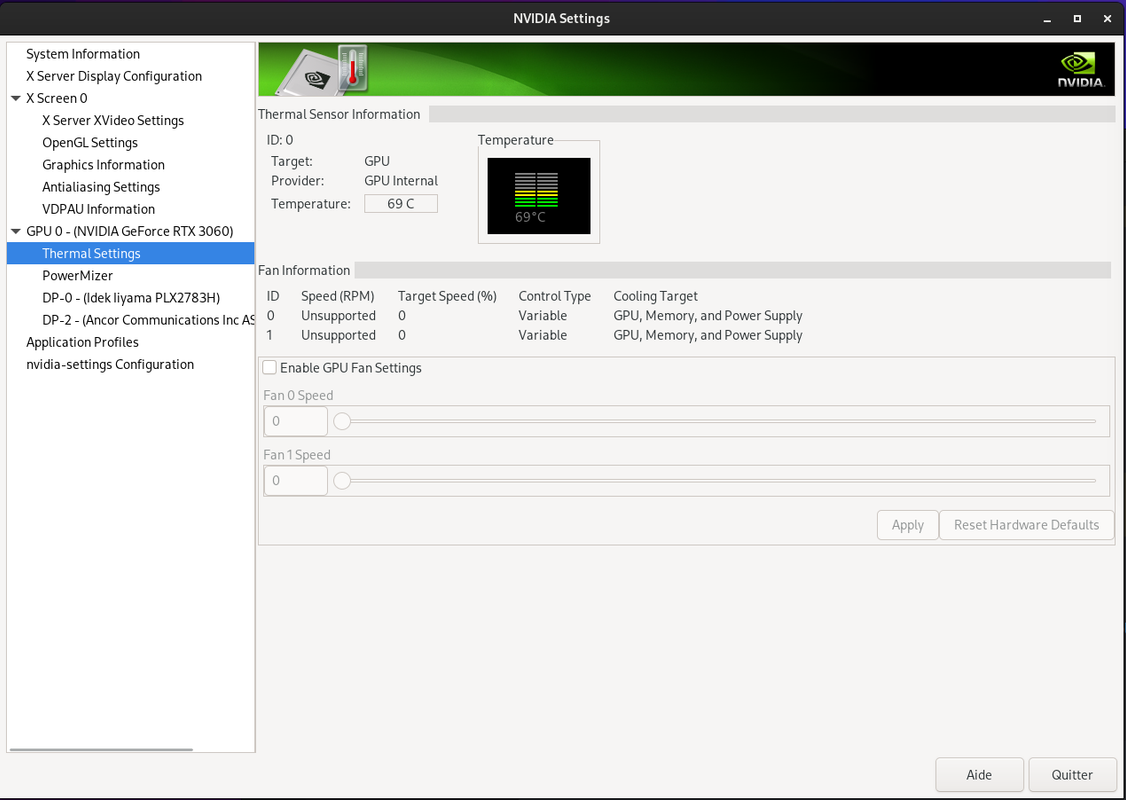Screen dimensions: 1126x800
Task: Enable the GPU Fan Settings checkbox
Action: (x=270, y=368)
